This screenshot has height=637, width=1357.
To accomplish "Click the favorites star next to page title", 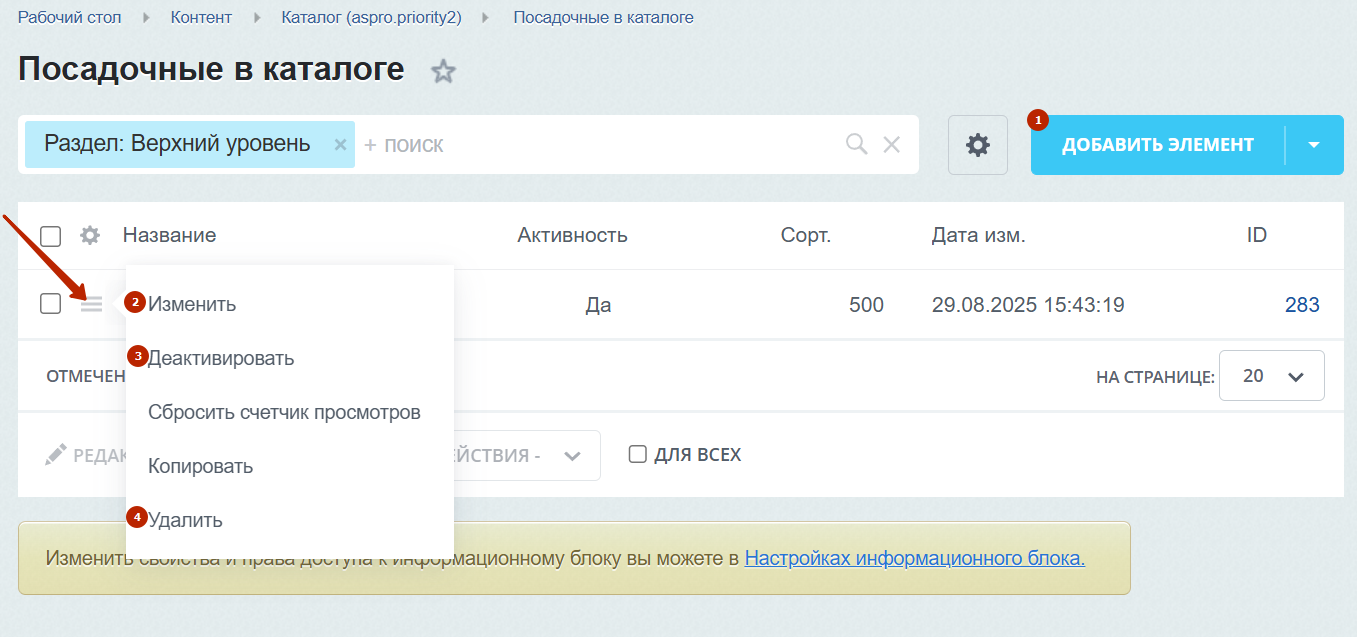I will pyautogui.click(x=442, y=71).
